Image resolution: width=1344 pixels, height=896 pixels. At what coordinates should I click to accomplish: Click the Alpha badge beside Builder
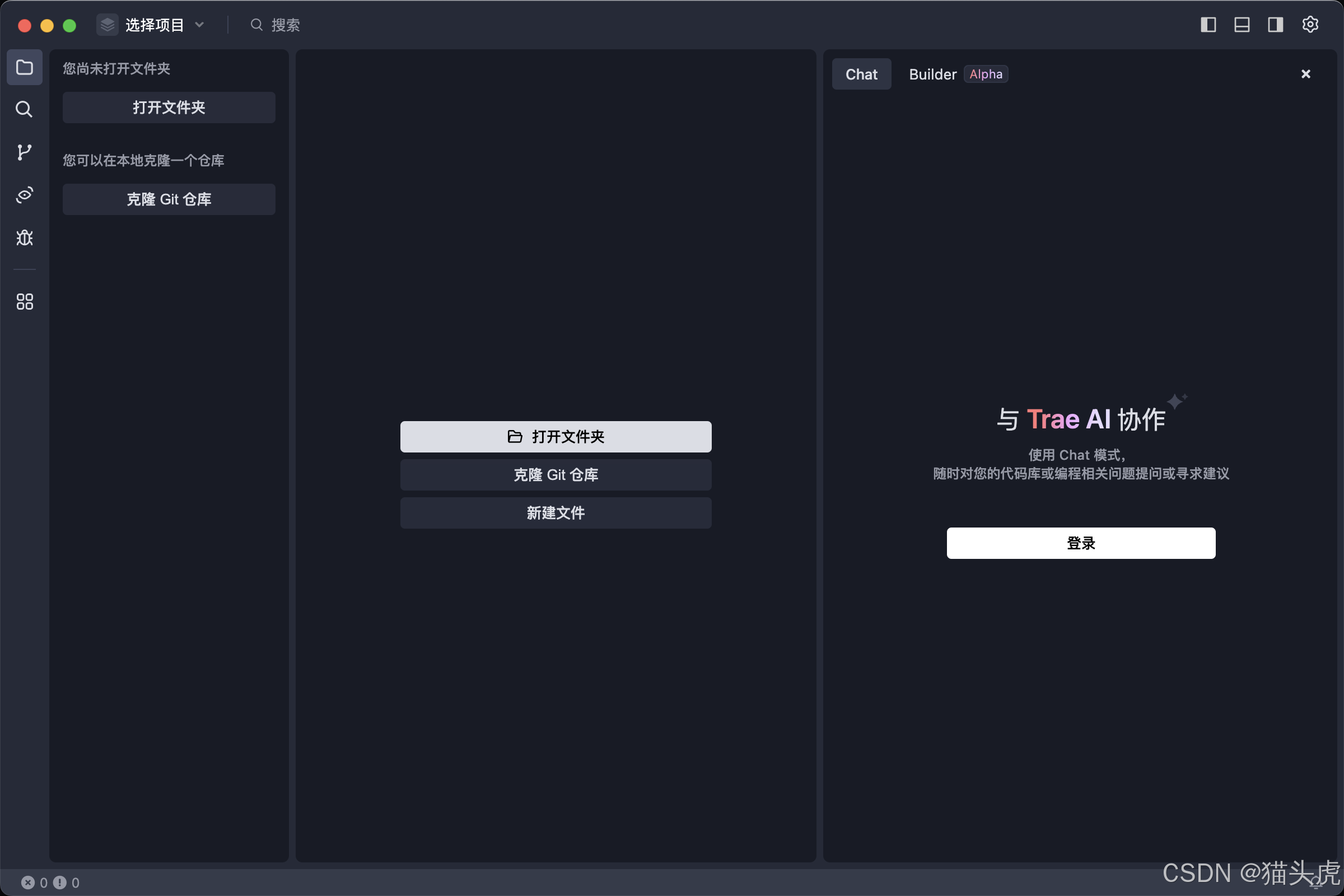(986, 74)
